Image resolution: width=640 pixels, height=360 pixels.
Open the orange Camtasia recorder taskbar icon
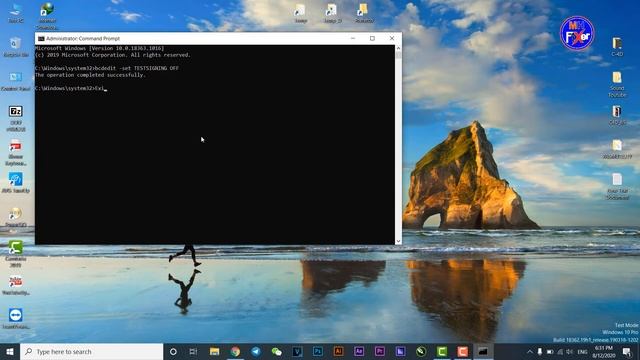click(x=462, y=351)
